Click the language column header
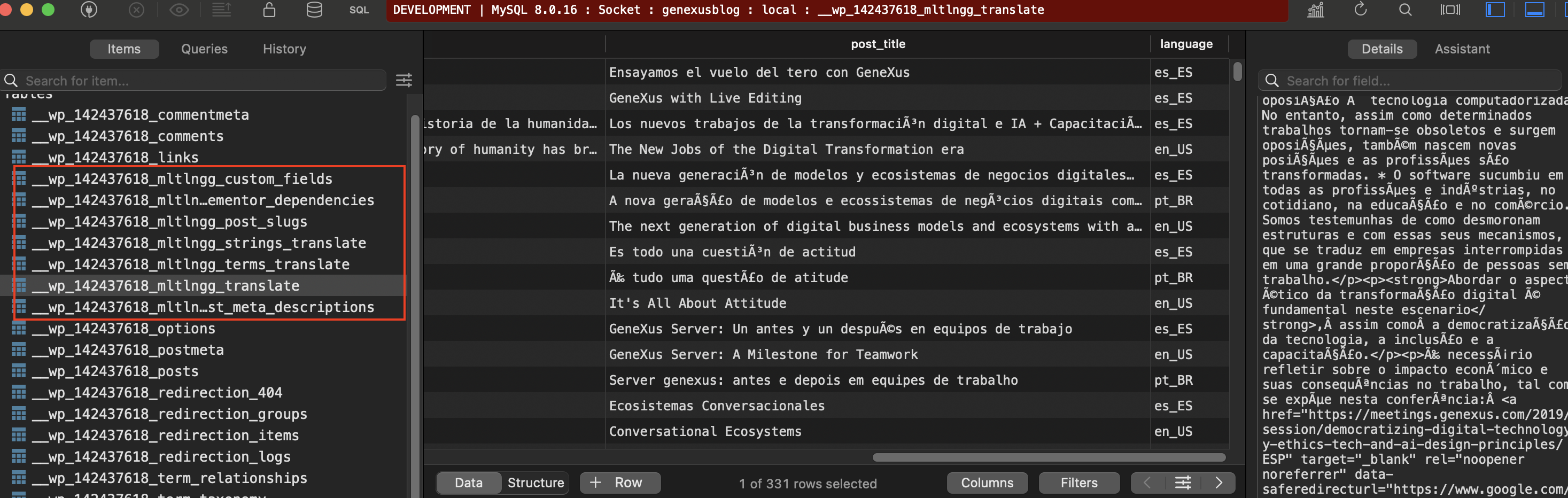Screen dimensions: 1568x498 (x=1186, y=44)
